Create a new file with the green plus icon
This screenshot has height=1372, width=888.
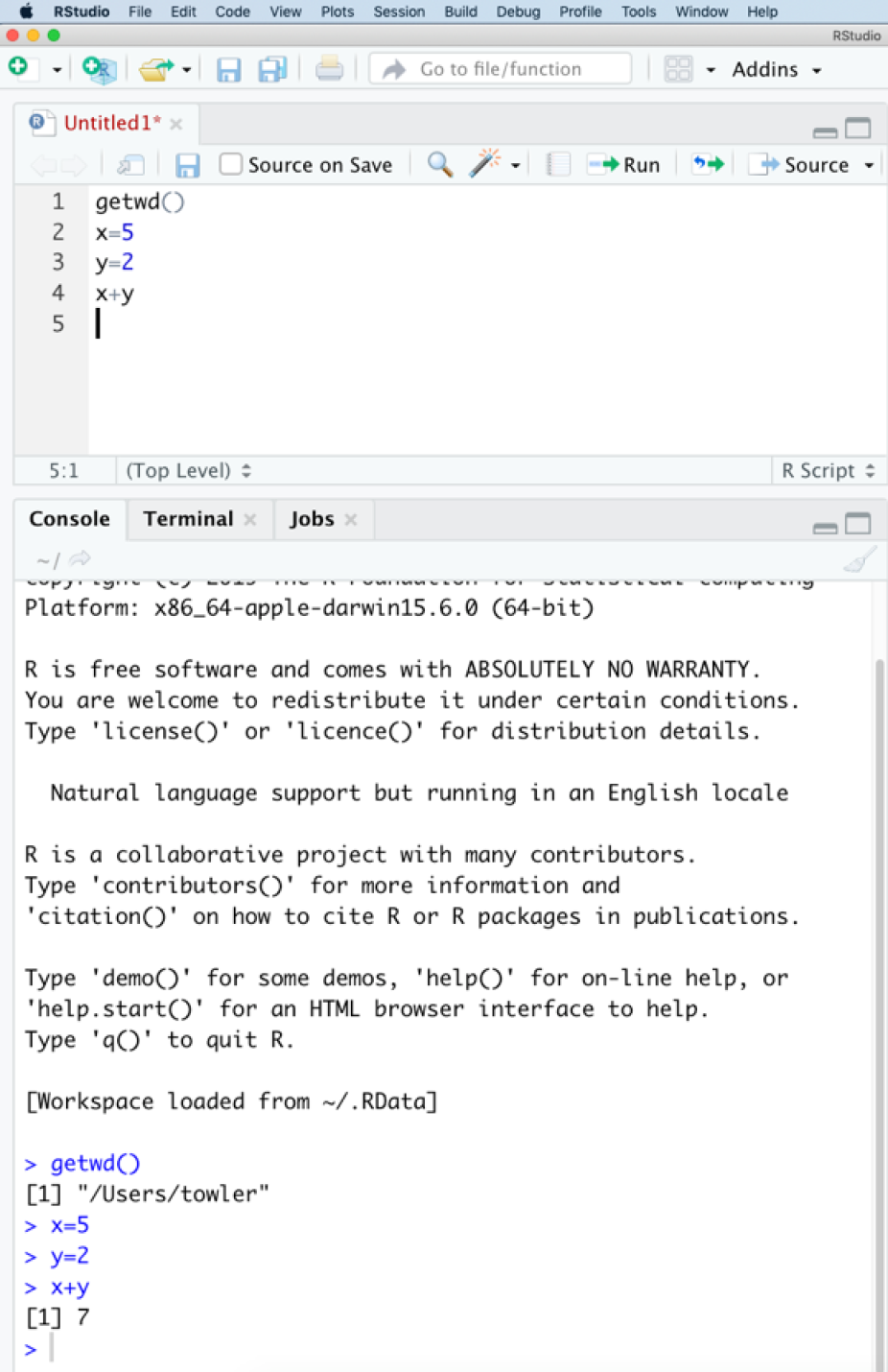coord(19,68)
